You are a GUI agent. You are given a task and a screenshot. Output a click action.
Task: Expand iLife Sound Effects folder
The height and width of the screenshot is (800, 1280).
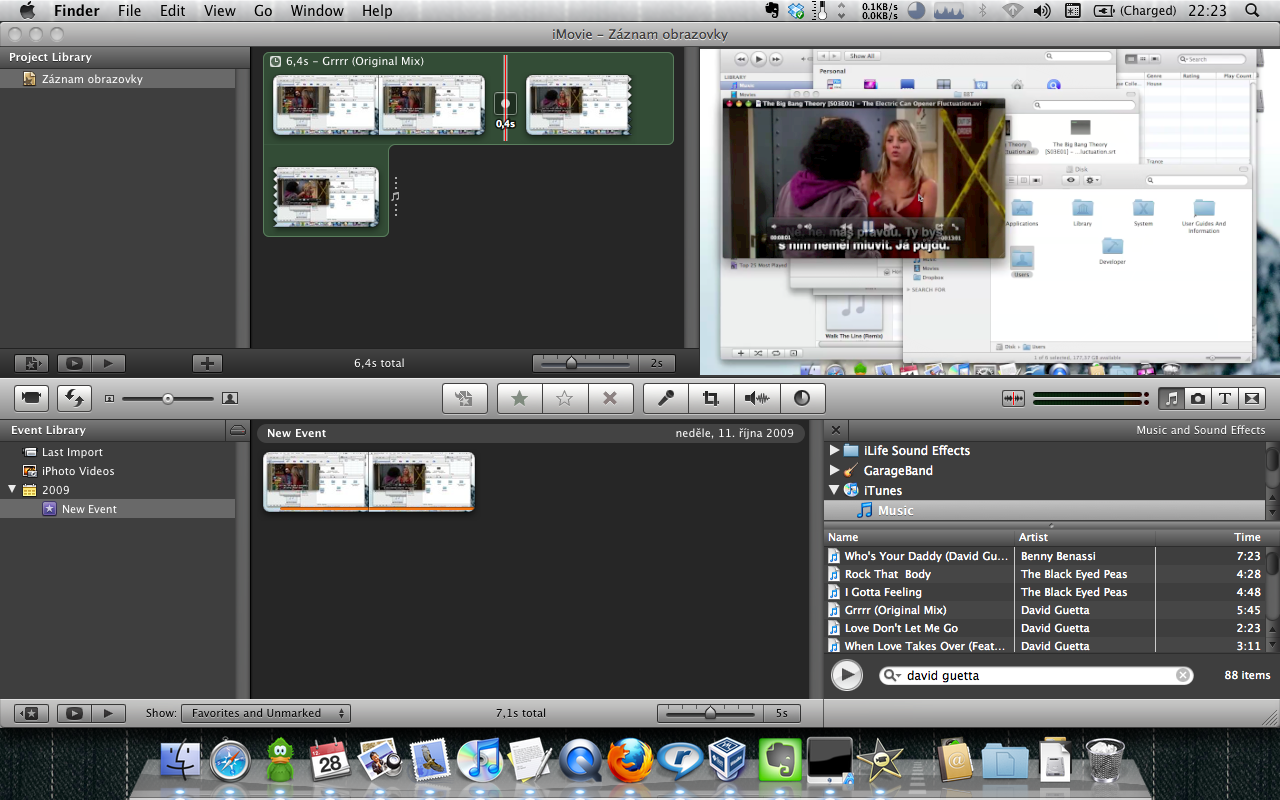coord(835,451)
